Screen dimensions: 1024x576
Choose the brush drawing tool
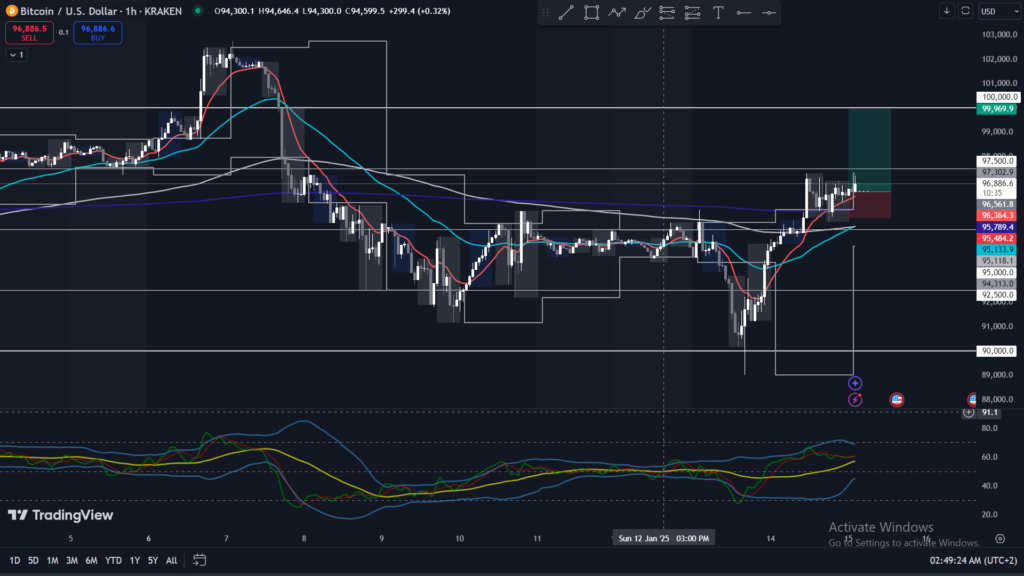pyautogui.click(x=643, y=12)
